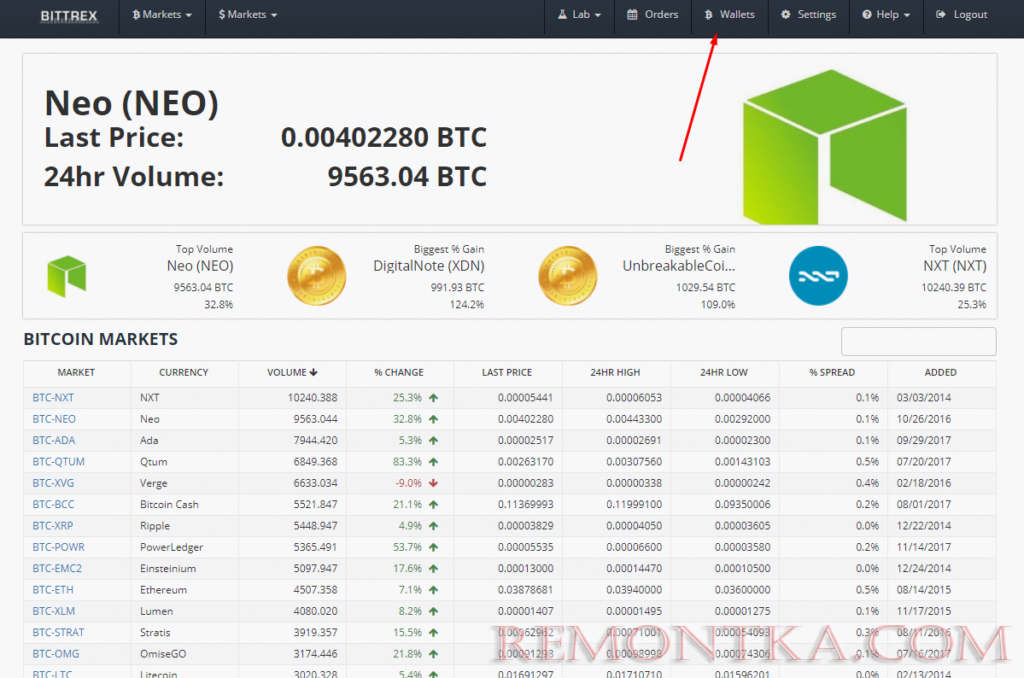
Task: Sort table by % Spread column
Action: tap(832, 372)
